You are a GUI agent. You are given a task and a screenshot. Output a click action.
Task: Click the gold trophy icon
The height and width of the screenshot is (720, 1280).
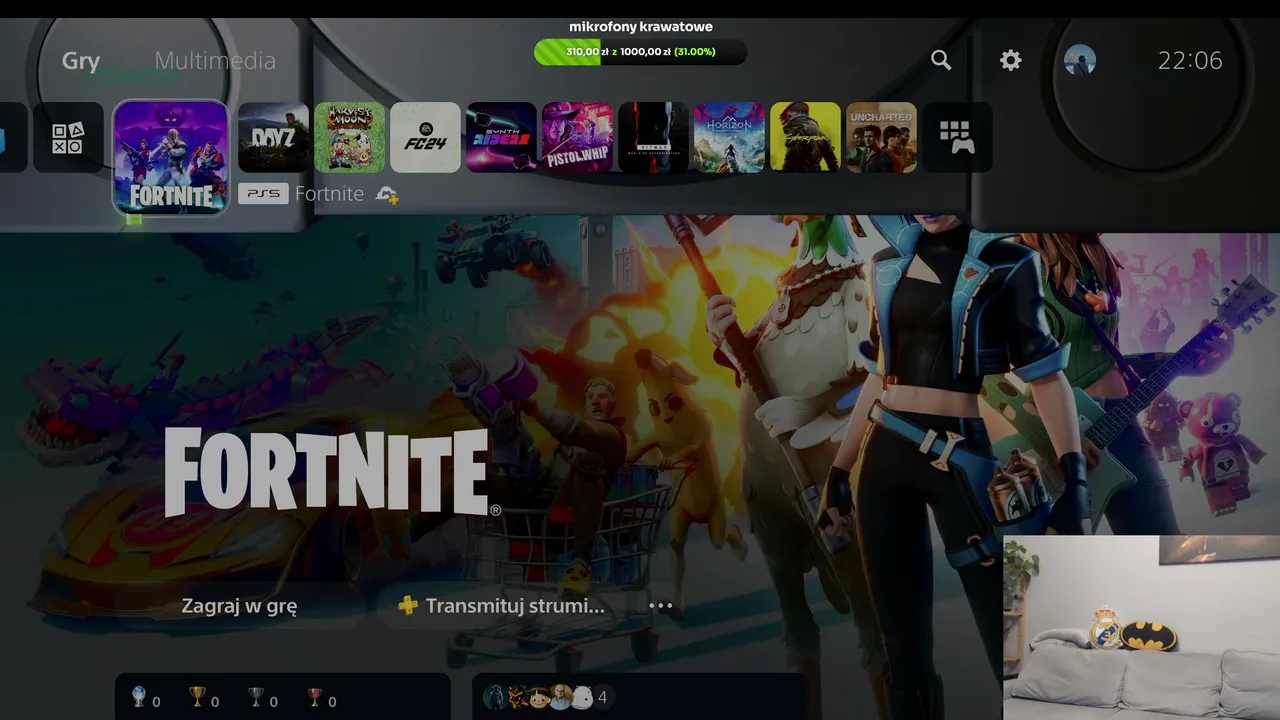pos(197,697)
